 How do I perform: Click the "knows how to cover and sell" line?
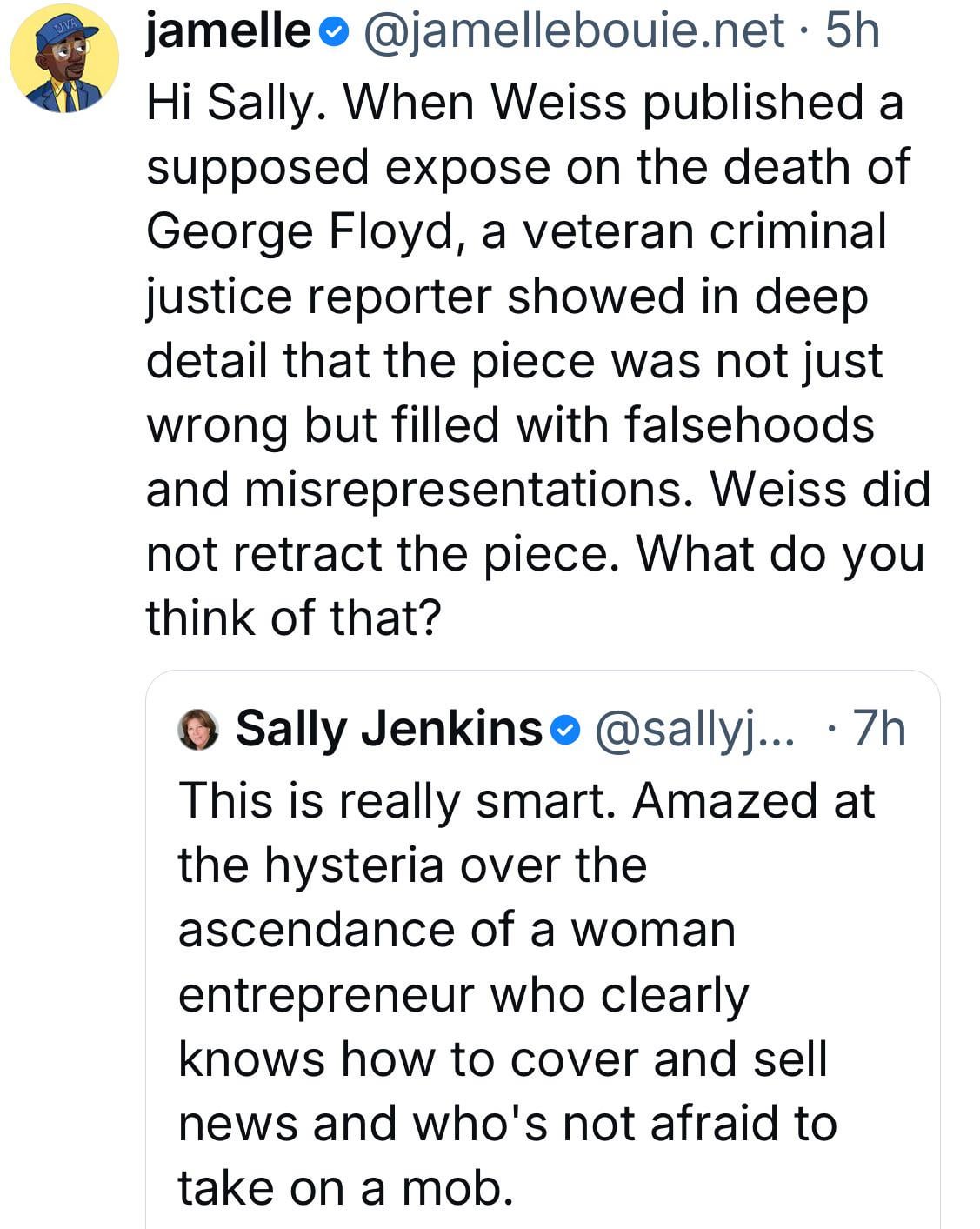coord(502,1059)
